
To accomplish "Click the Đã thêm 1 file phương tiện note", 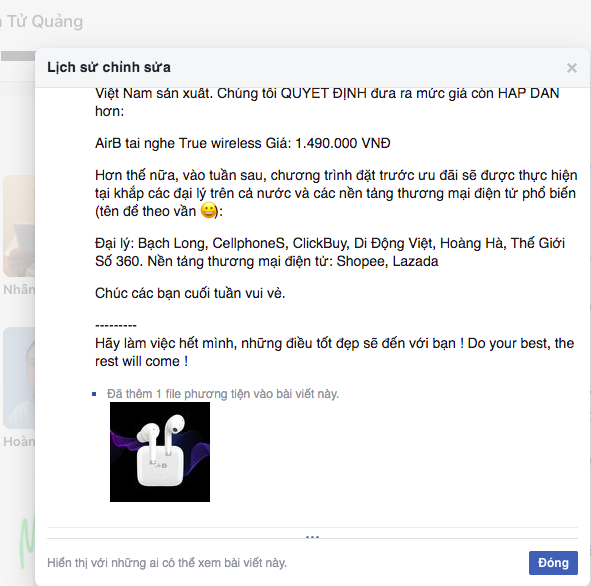I will [223, 394].
